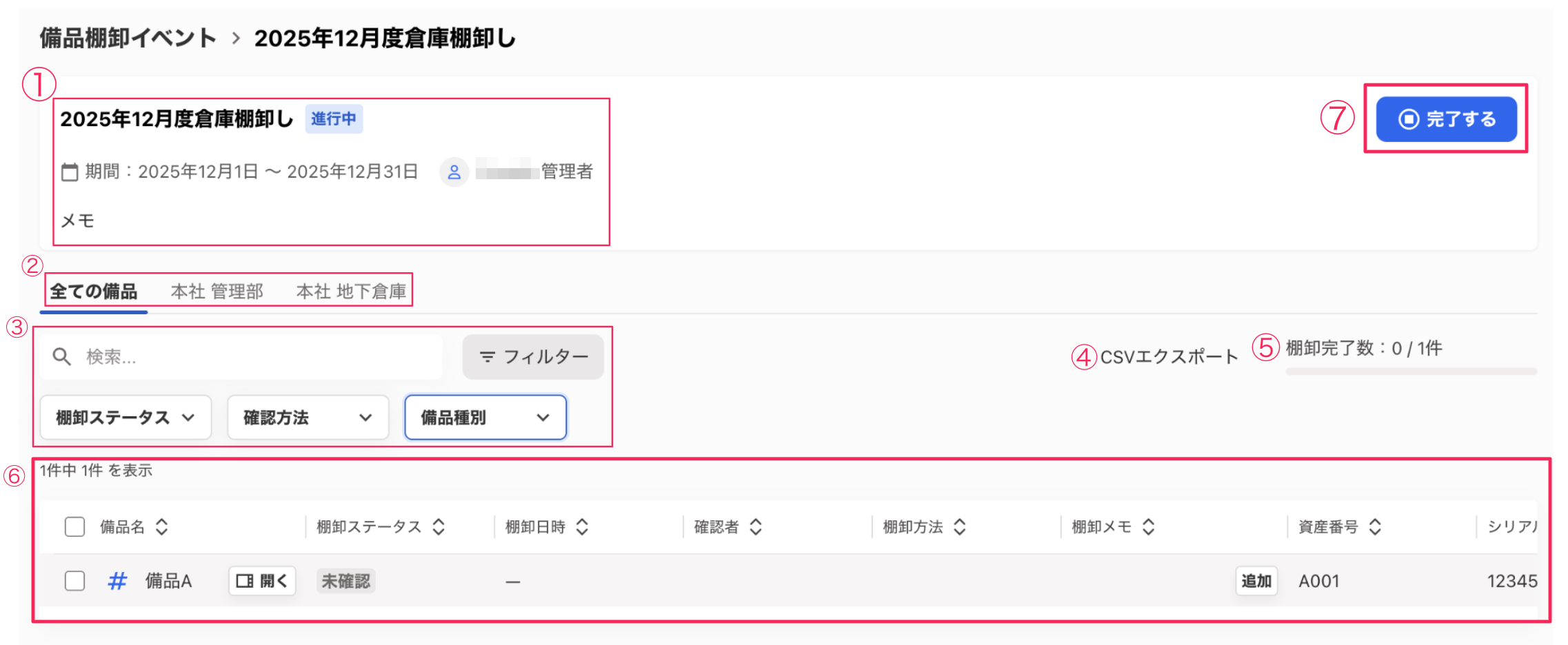
Task: Click the sort icon on 棚卸日時 column
Action: tap(583, 526)
